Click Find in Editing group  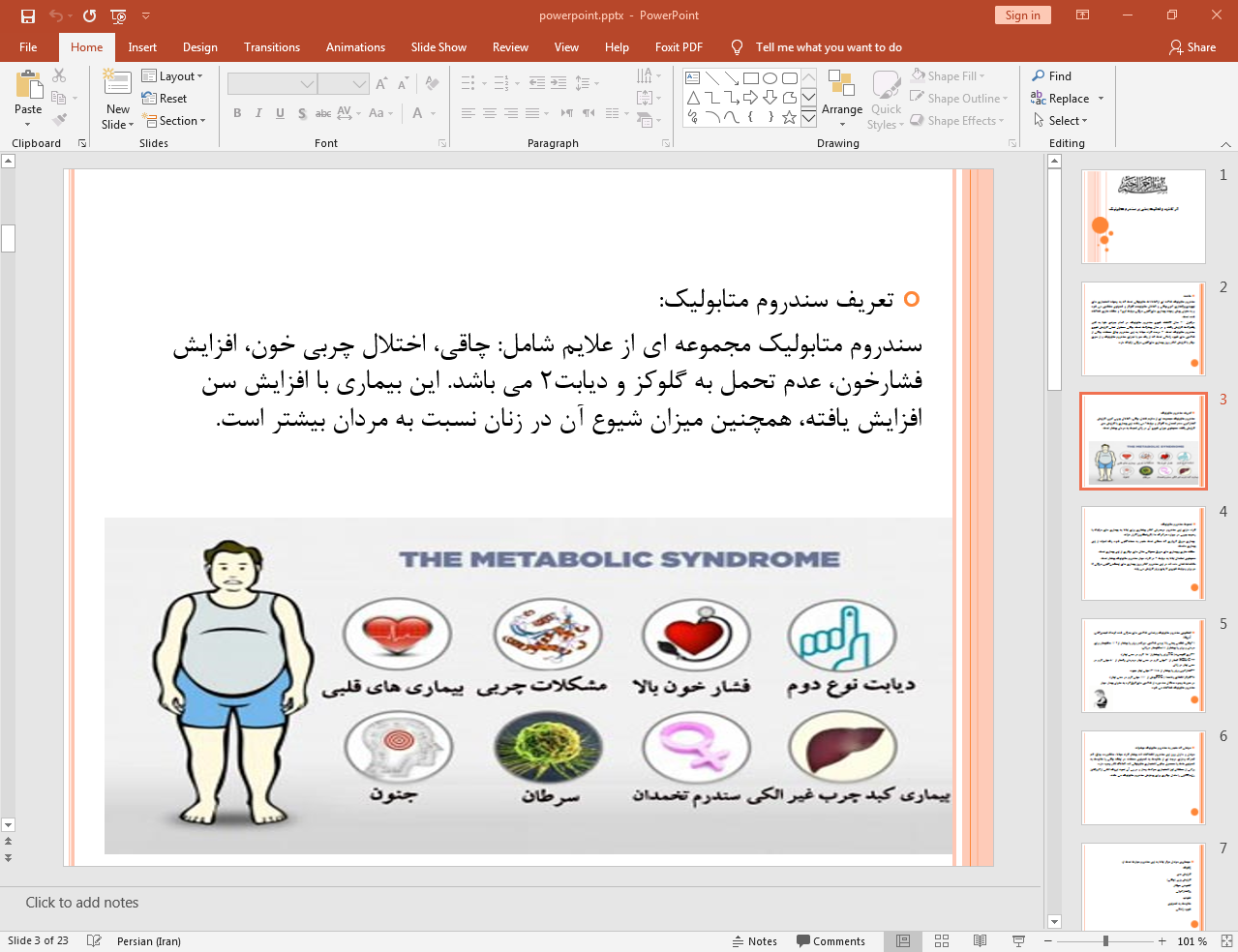tap(1052, 76)
